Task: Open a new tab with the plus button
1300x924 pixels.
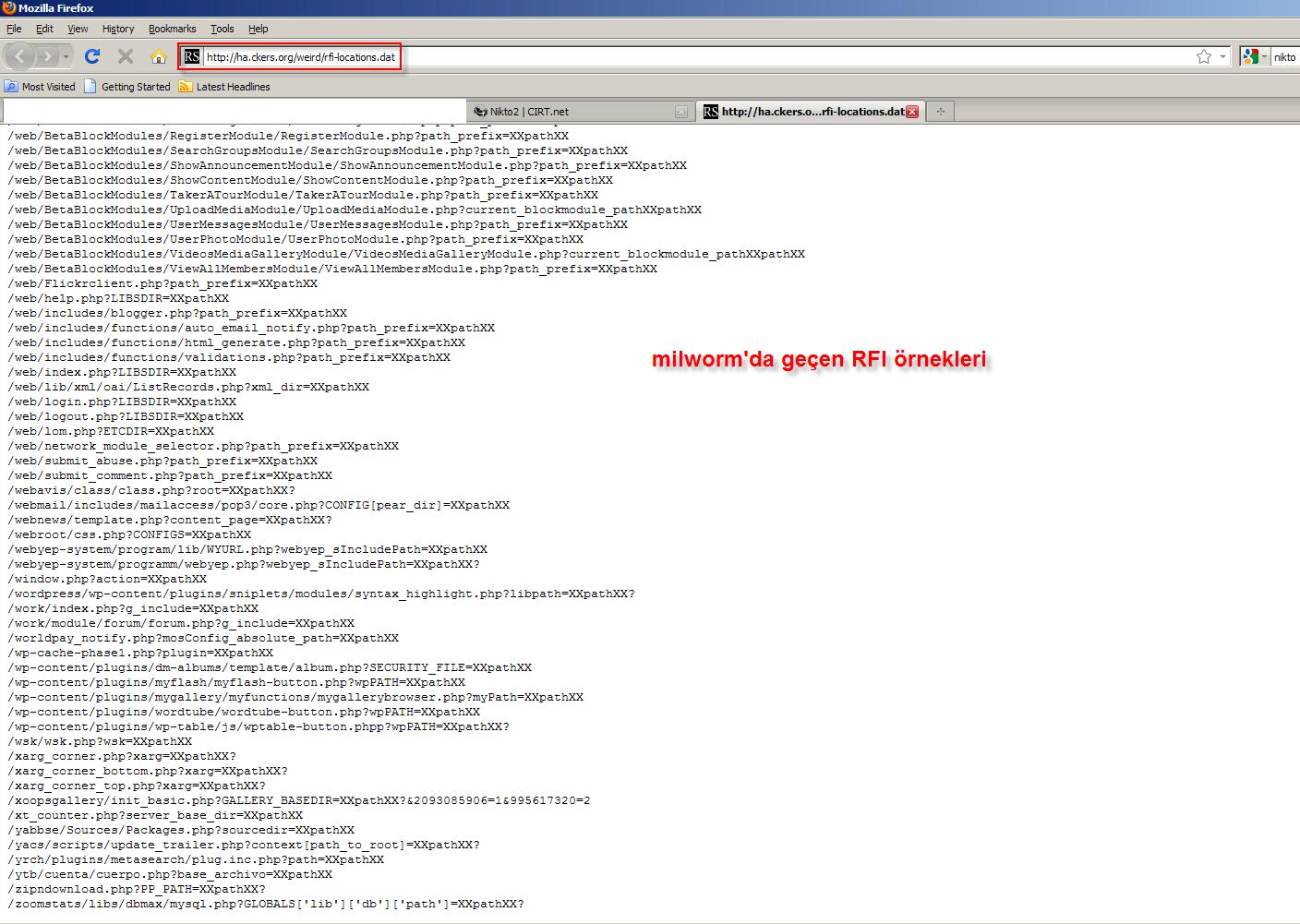Action: [x=941, y=112]
